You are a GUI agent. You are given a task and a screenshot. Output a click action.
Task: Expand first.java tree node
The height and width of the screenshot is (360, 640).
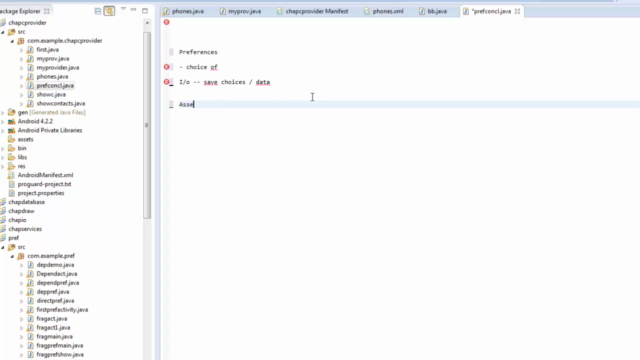point(22,50)
